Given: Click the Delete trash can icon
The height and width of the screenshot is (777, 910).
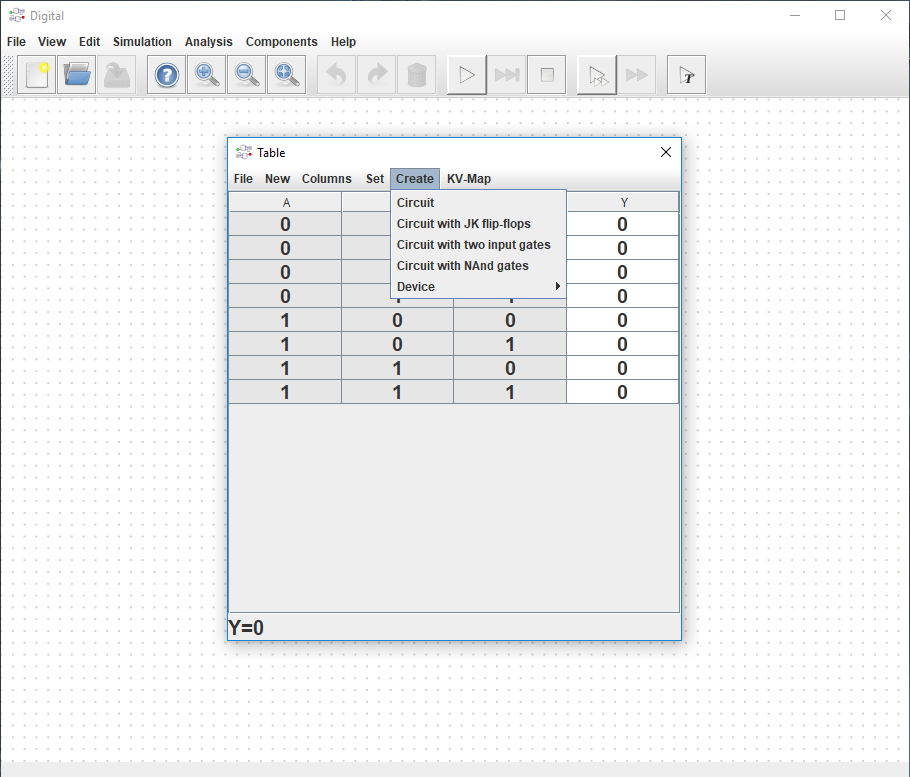Looking at the screenshot, I should tap(417, 75).
